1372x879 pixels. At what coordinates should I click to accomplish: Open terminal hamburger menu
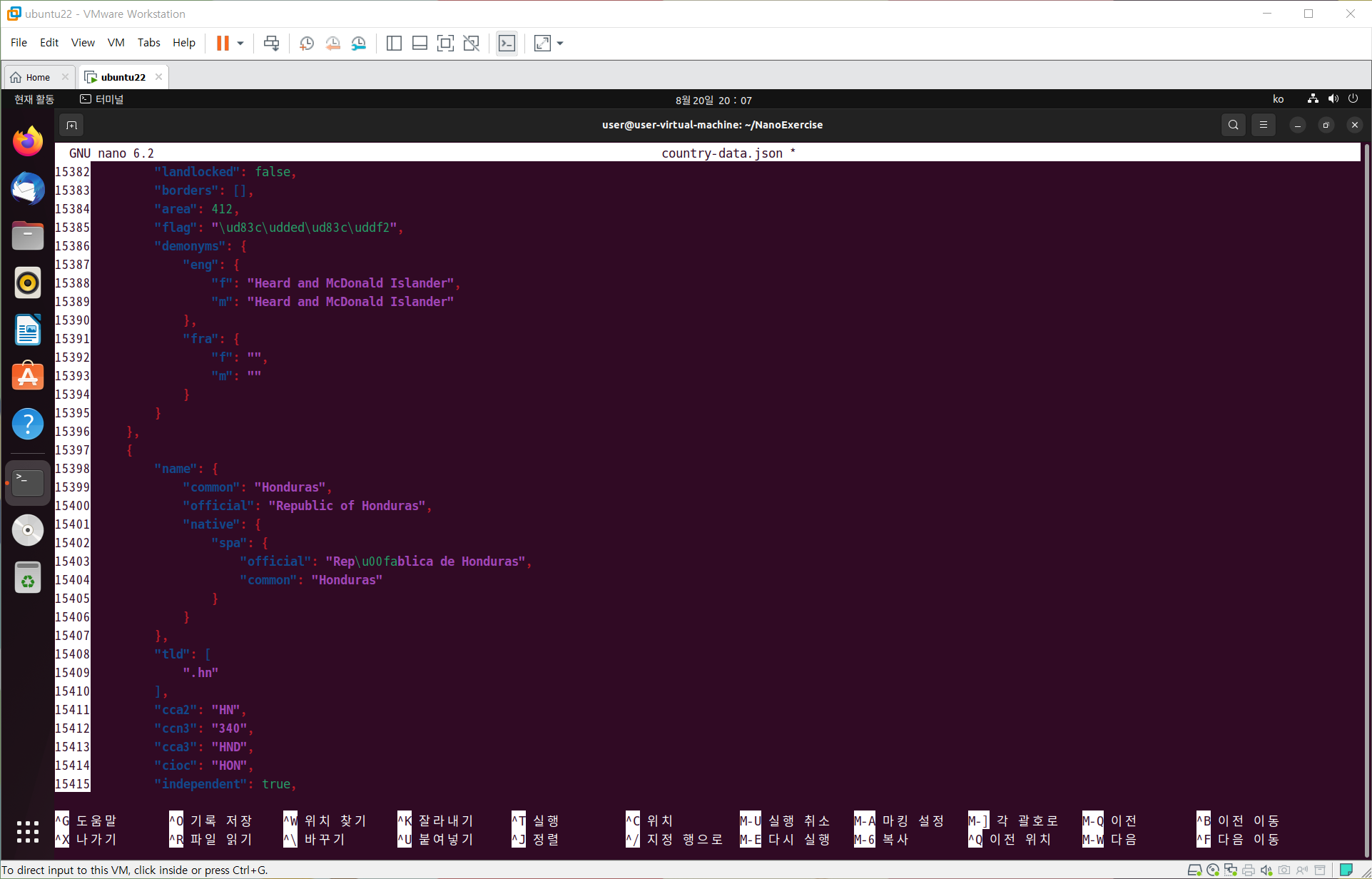(x=1264, y=125)
